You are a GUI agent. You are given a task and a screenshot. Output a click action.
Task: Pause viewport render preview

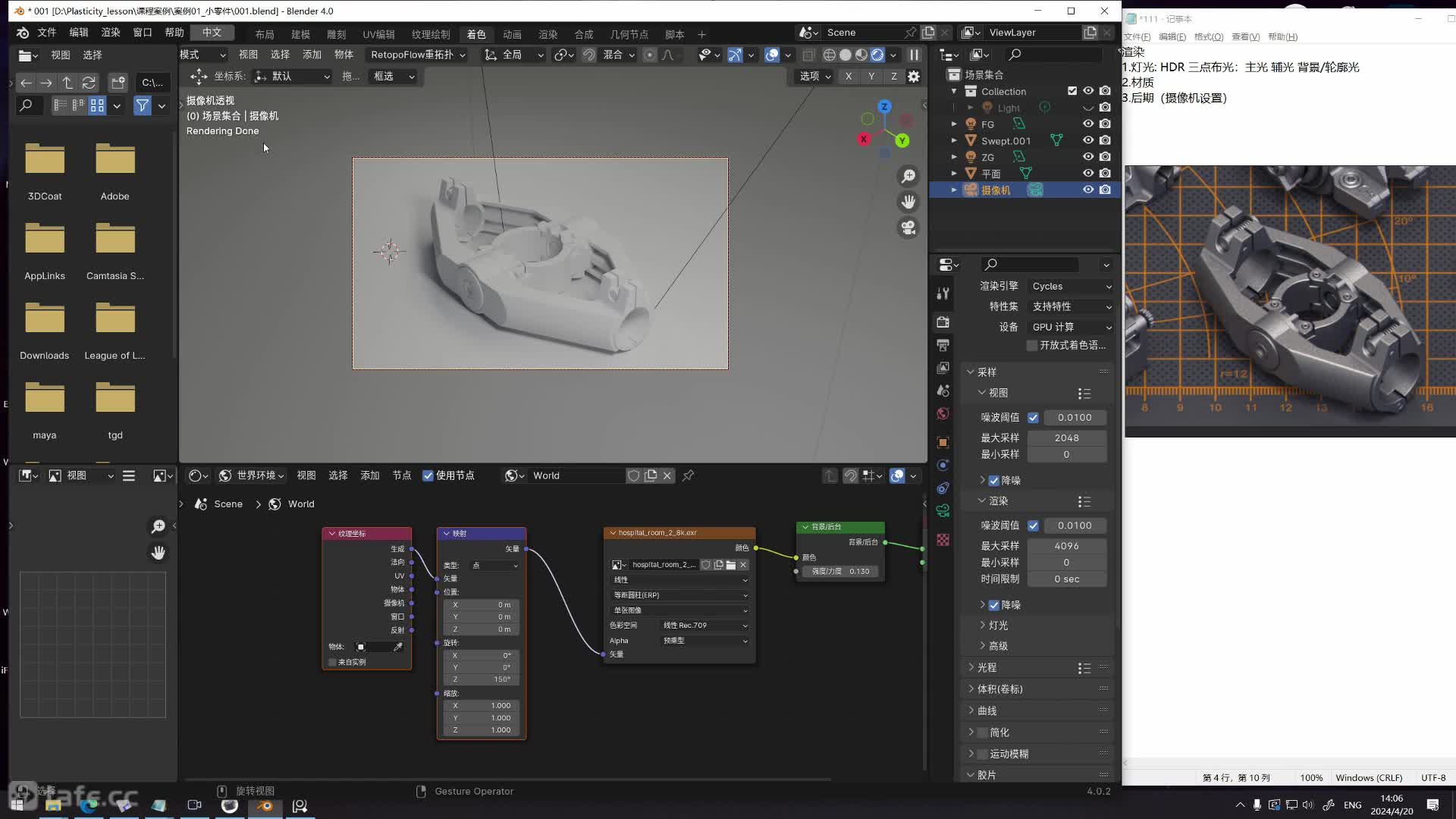(x=914, y=55)
